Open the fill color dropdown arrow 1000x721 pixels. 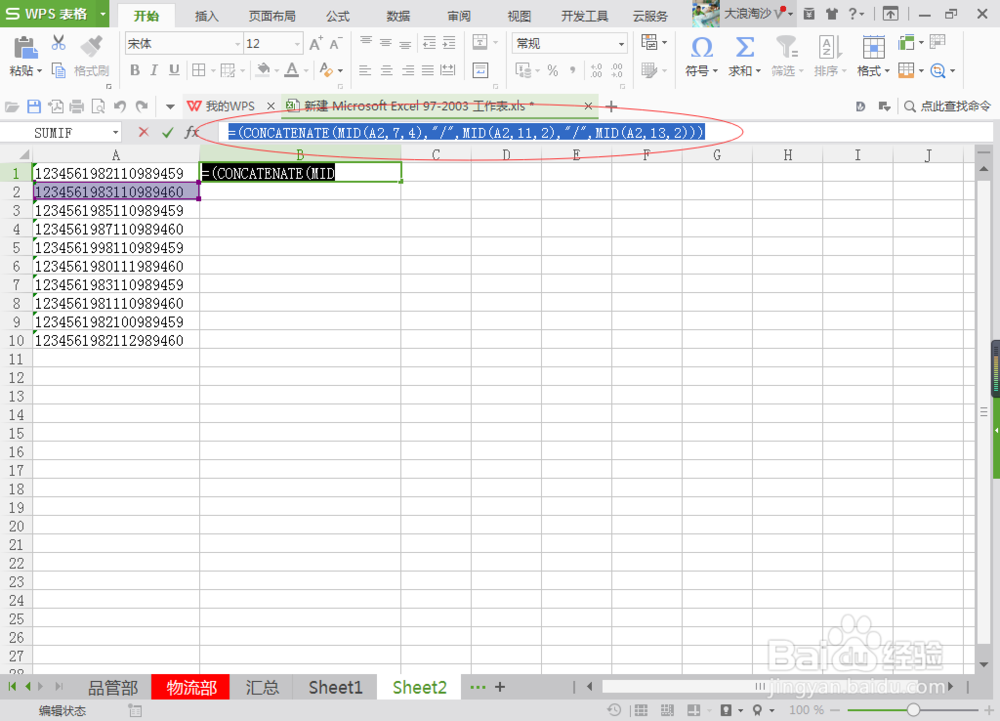(277, 71)
